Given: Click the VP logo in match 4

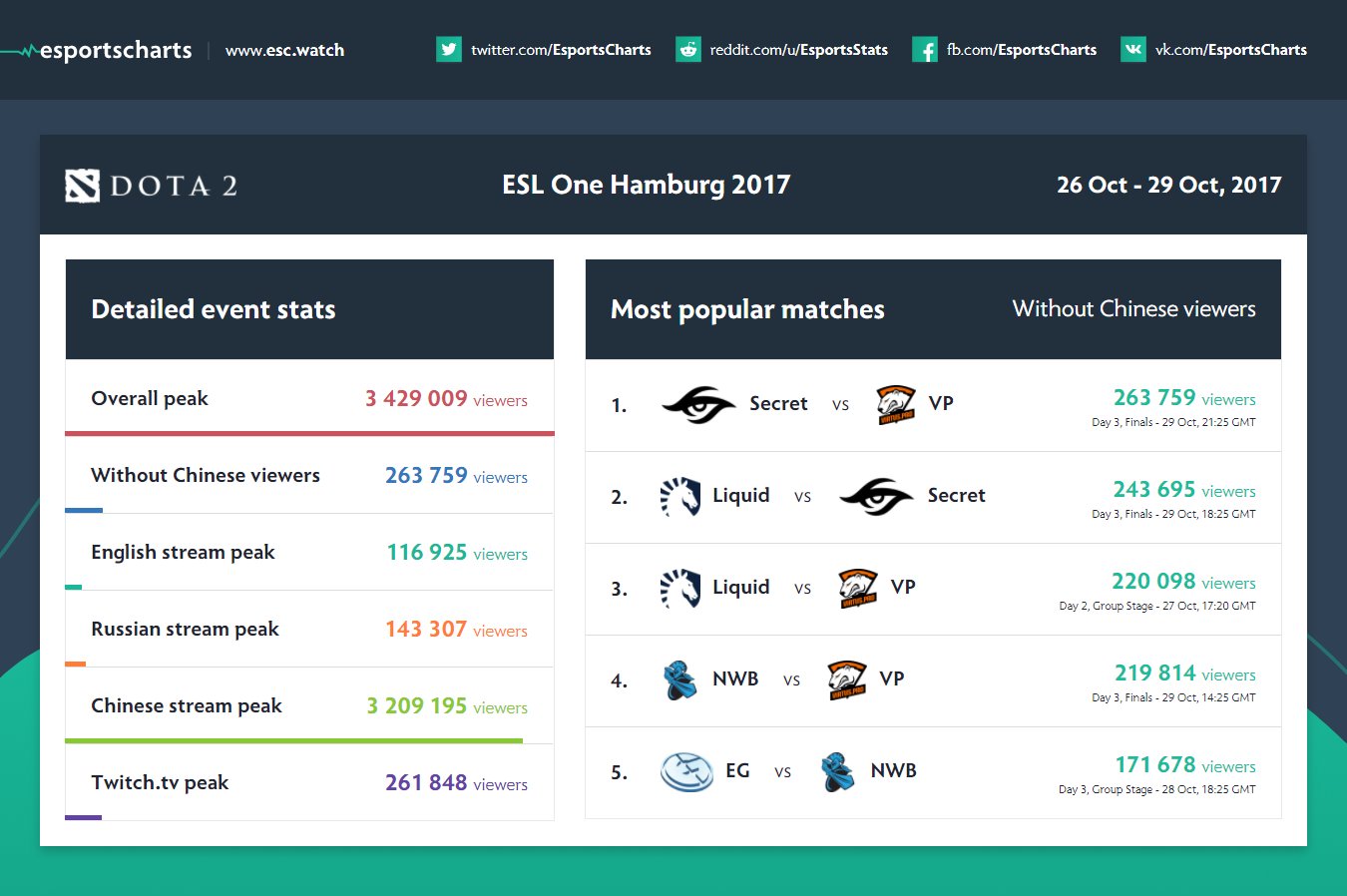Looking at the screenshot, I should click(x=847, y=679).
